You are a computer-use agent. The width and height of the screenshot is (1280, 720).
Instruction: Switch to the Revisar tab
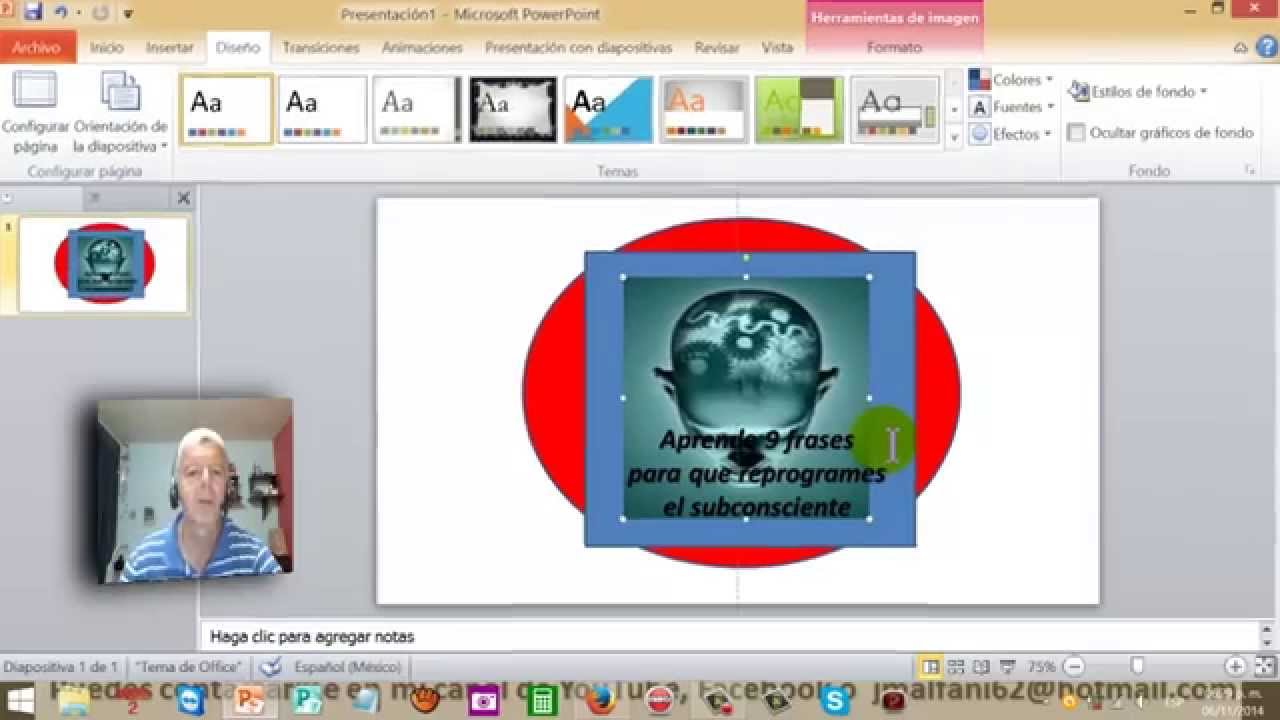pos(717,47)
